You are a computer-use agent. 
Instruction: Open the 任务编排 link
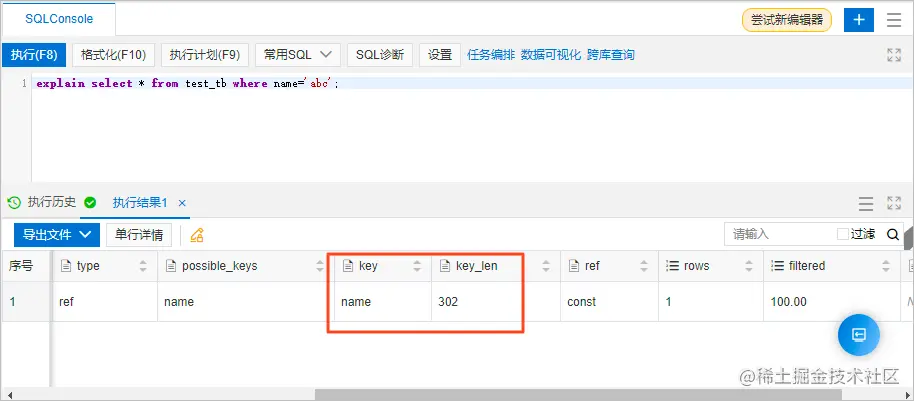491,55
